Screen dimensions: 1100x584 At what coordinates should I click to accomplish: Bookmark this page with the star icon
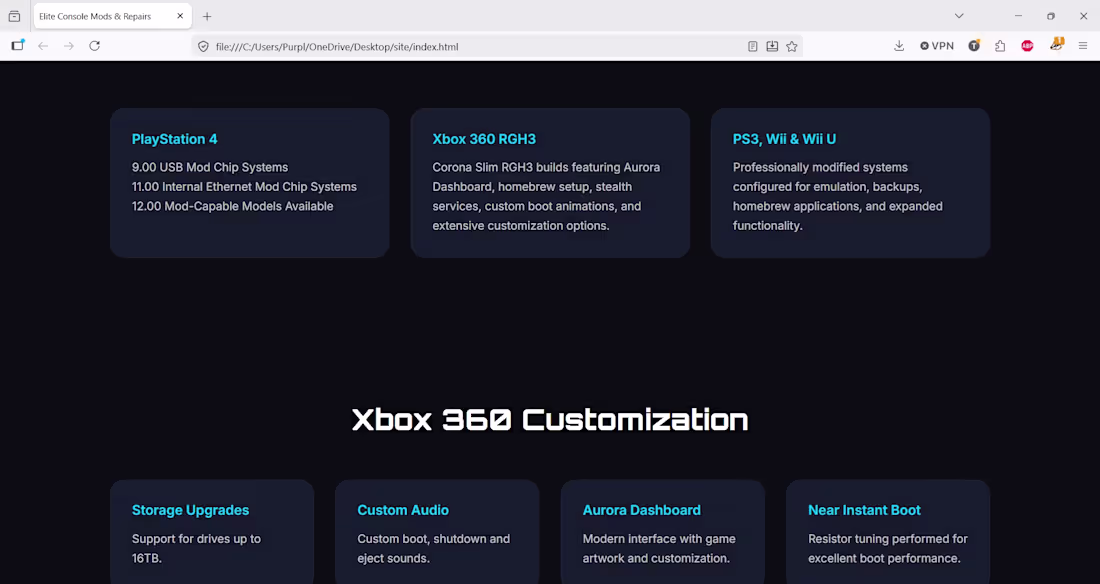[792, 46]
